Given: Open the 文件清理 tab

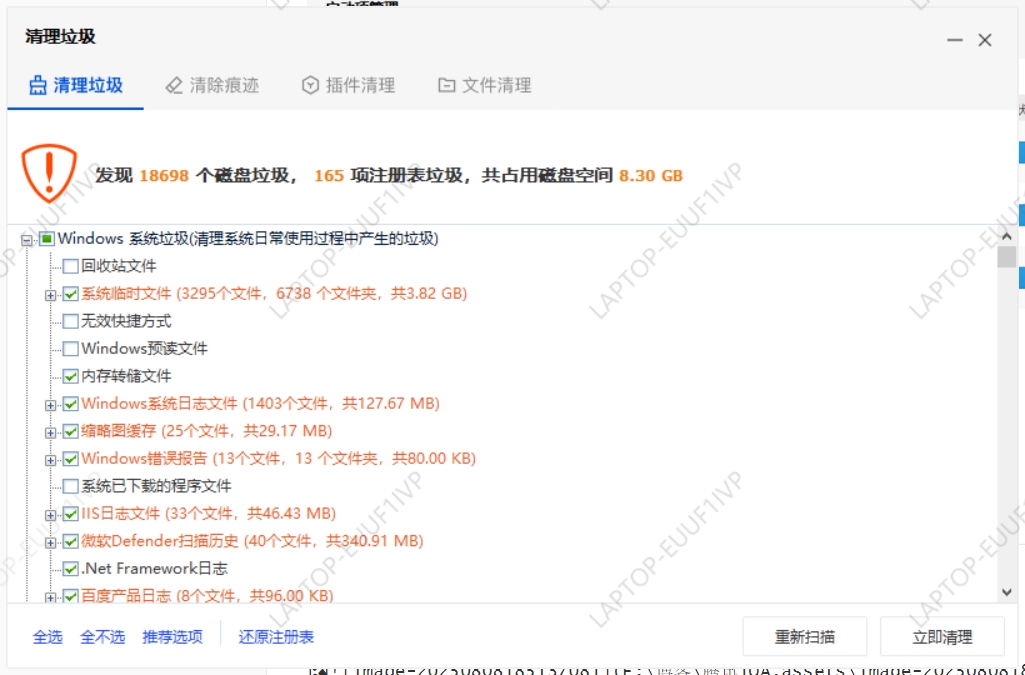Looking at the screenshot, I should (x=484, y=86).
